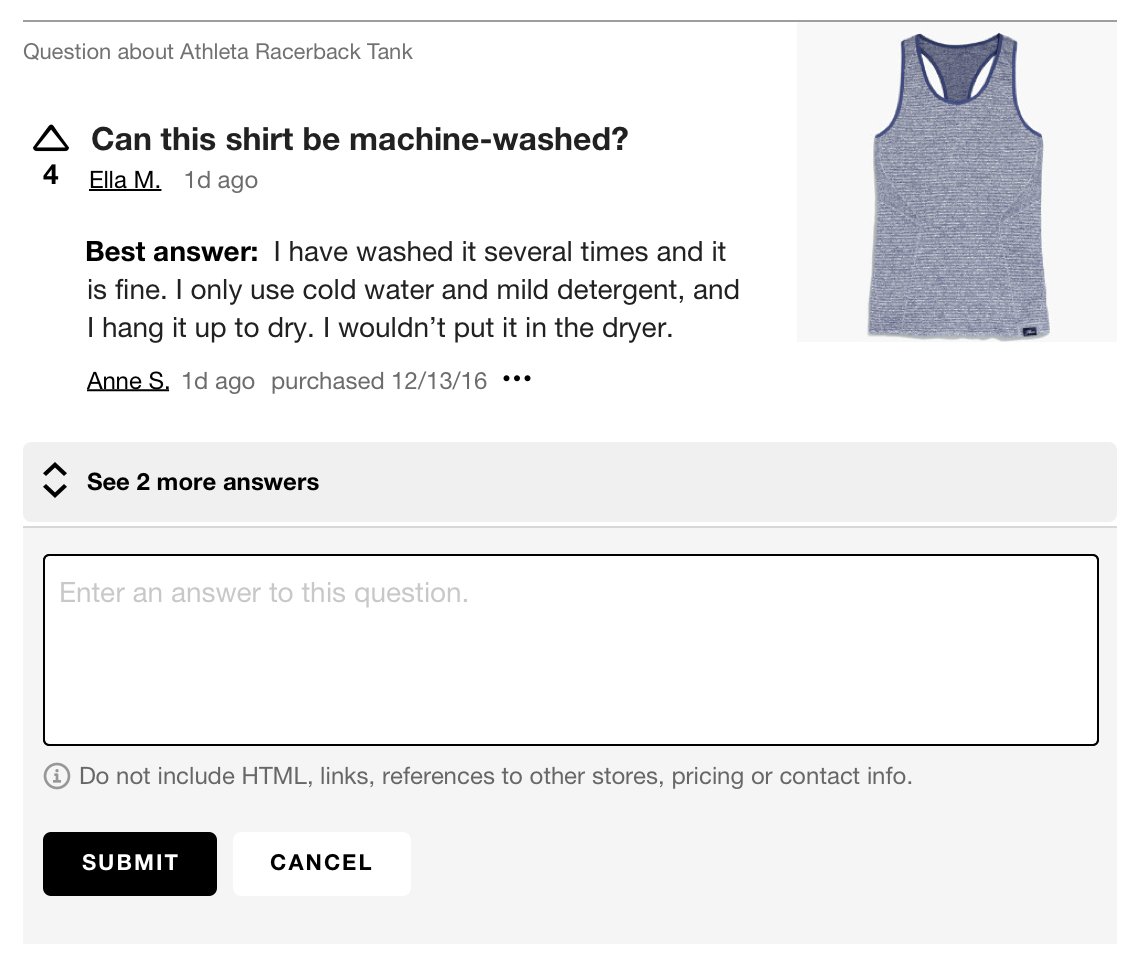Click the "Best answer:" label
1133x964 pixels.
pyautogui.click(x=172, y=251)
